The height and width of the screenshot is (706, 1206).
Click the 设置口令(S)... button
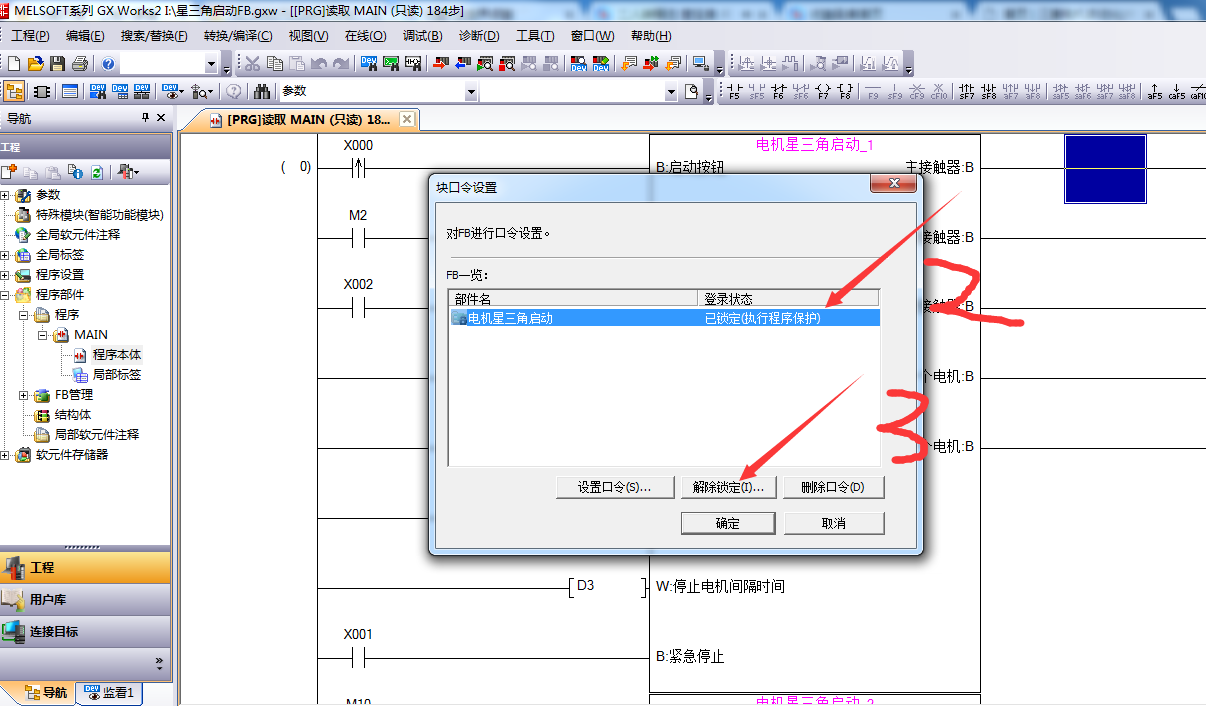pyautogui.click(x=613, y=487)
